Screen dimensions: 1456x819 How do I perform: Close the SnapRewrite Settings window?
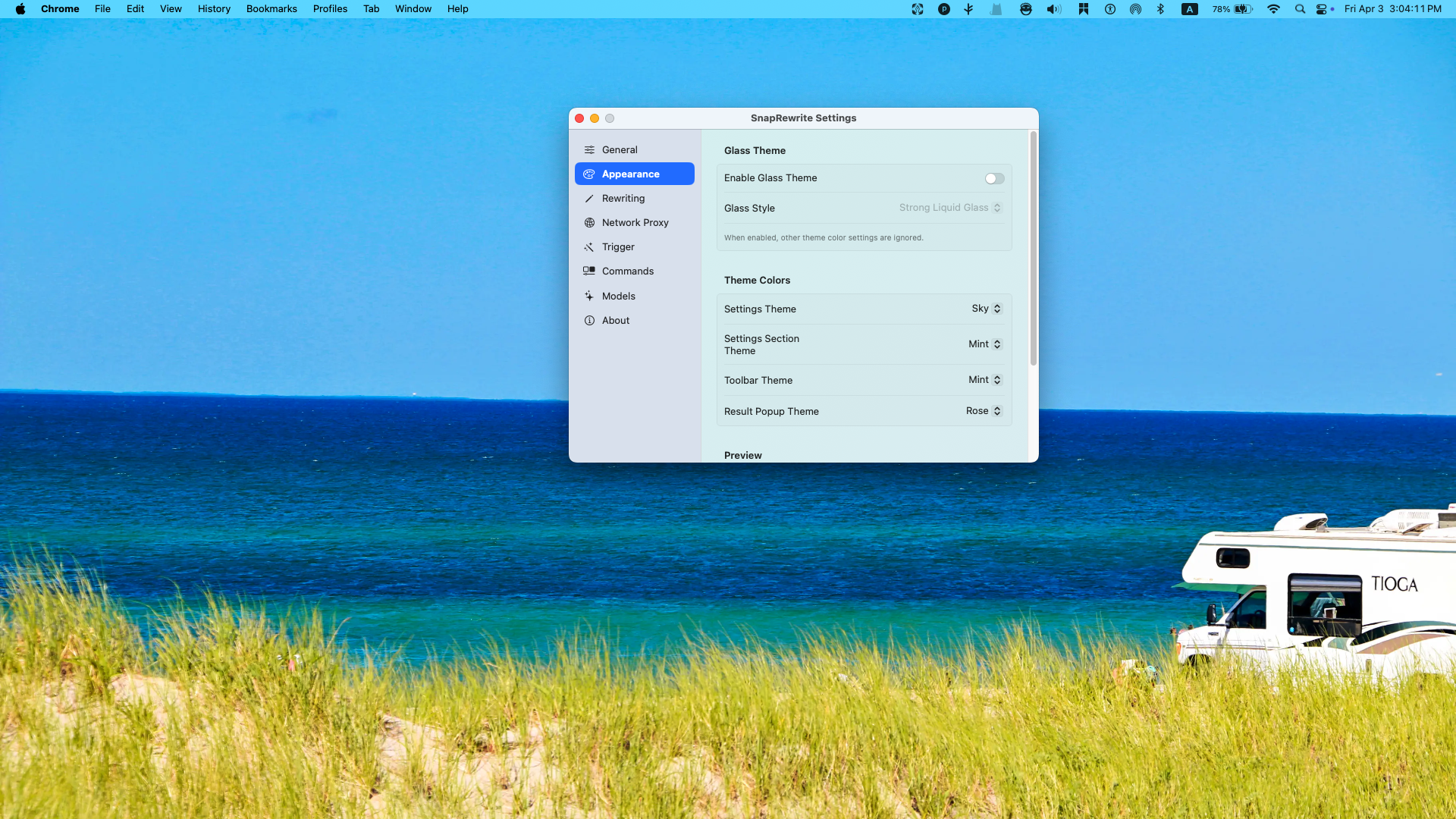[579, 118]
